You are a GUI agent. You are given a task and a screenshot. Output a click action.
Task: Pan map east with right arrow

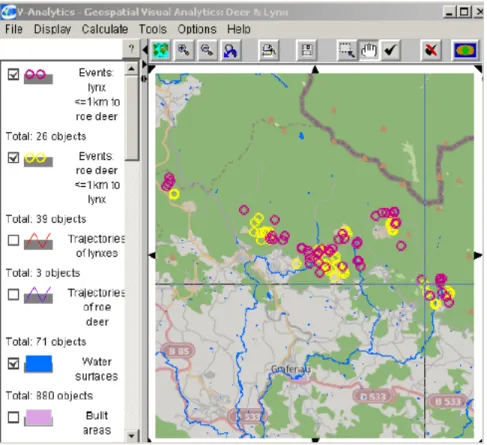click(x=478, y=255)
